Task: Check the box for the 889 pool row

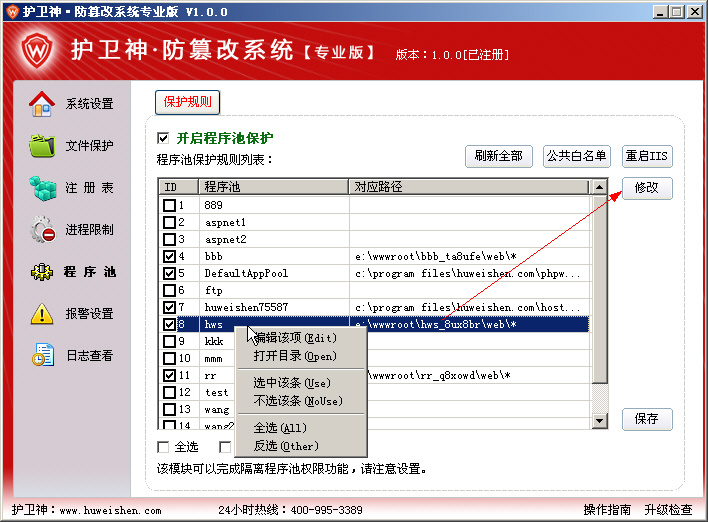Action: pos(169,205)
